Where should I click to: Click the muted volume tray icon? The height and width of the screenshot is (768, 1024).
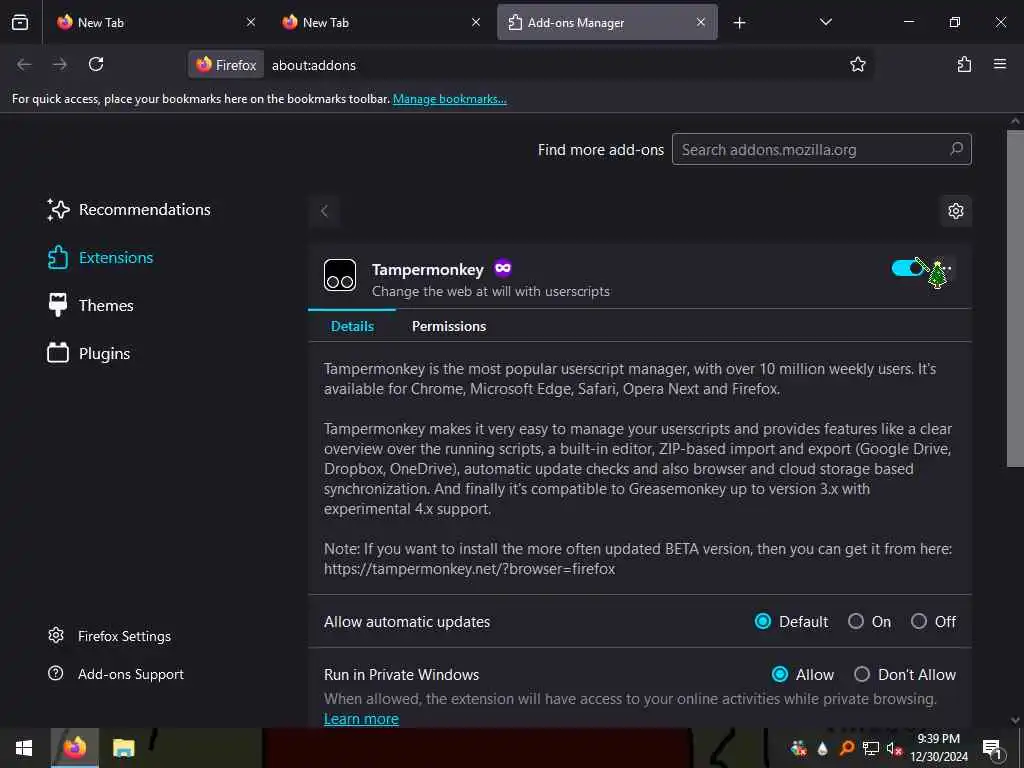click(894, 748)
